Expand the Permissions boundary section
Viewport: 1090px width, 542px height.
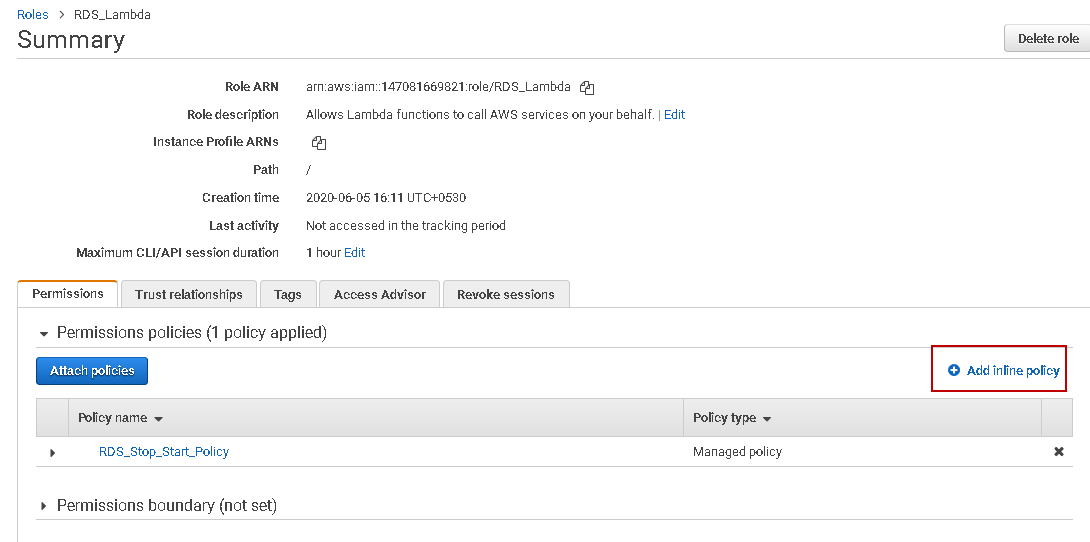pyautogui.click(x=43, y=506)
